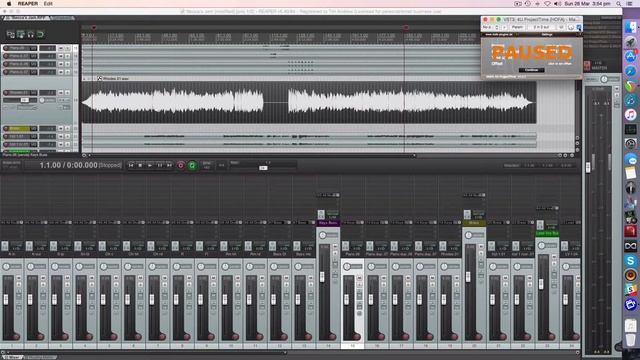Toggle the plugin bypass checkbox
Screen dimensions: 640x360
pos(579,27)
